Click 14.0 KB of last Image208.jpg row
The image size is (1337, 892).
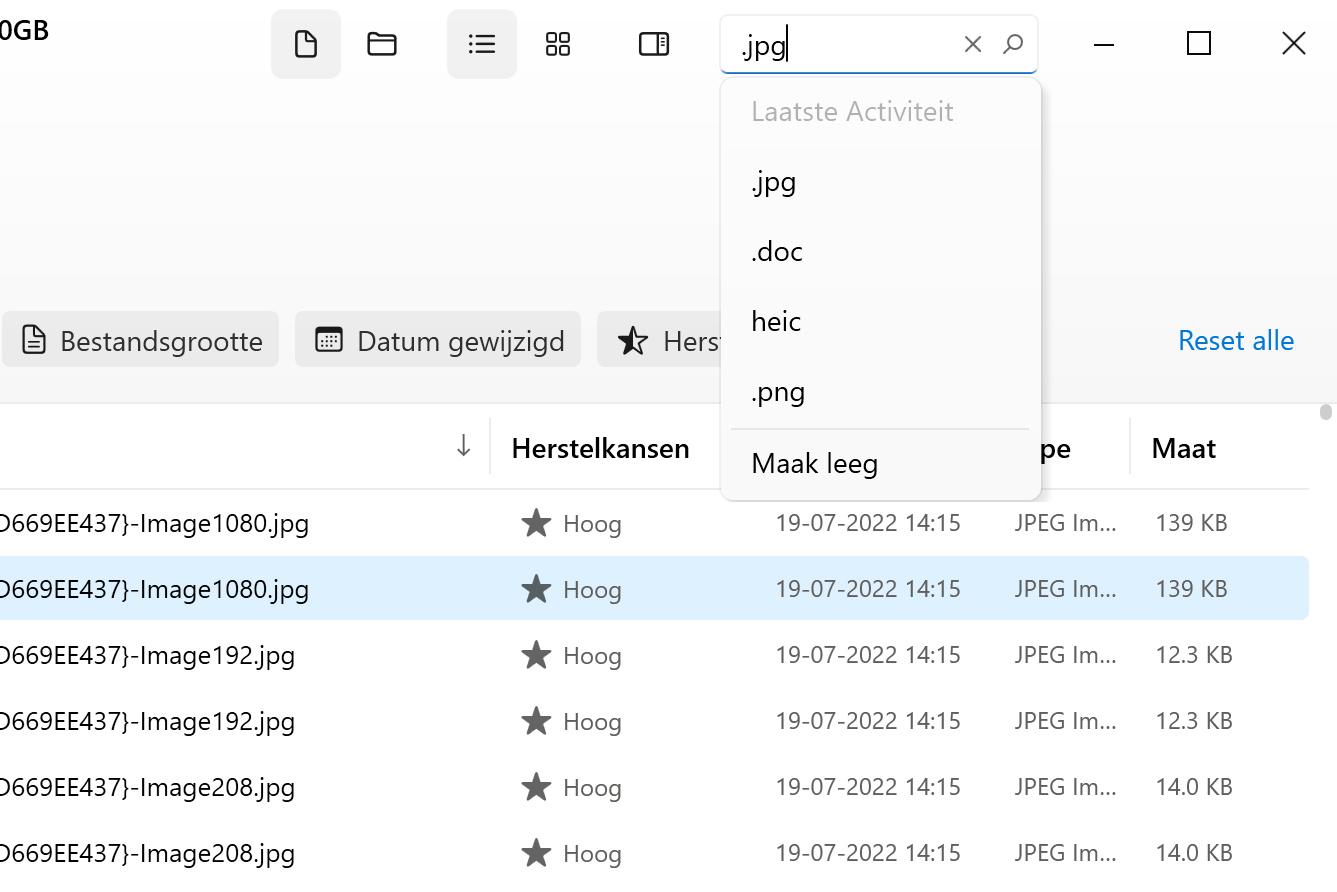coord(1194,853)
